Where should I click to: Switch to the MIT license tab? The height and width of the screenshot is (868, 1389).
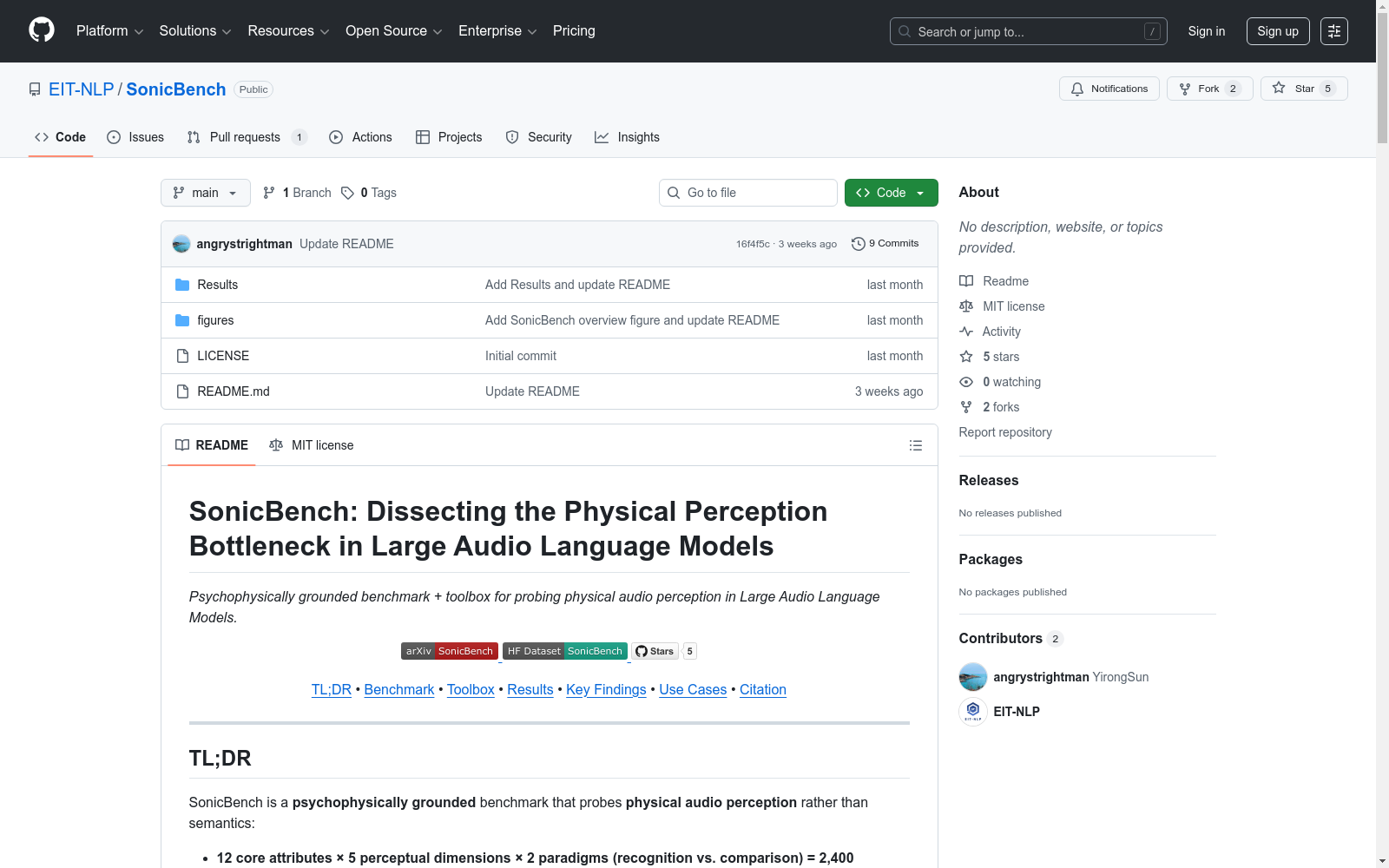point(312,445)
